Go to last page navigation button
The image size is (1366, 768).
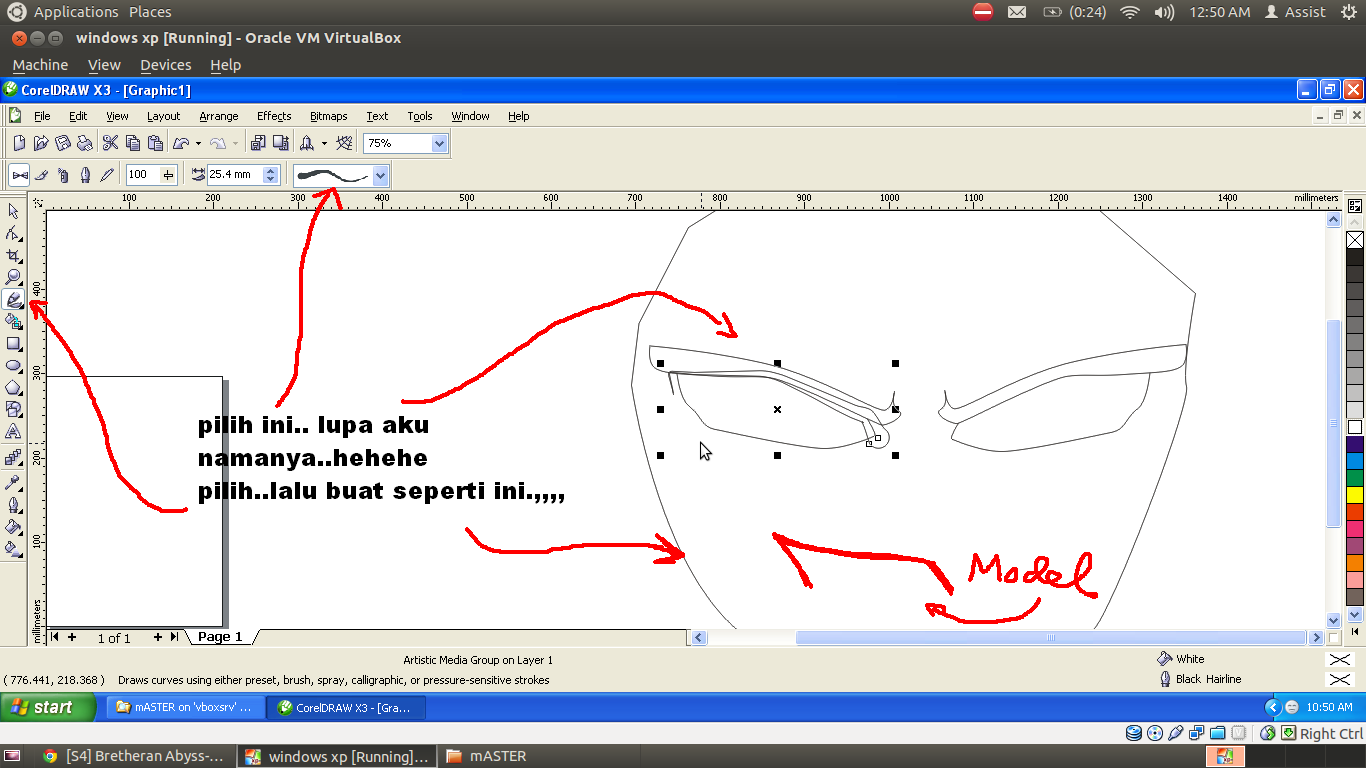[x=175, y=637]
